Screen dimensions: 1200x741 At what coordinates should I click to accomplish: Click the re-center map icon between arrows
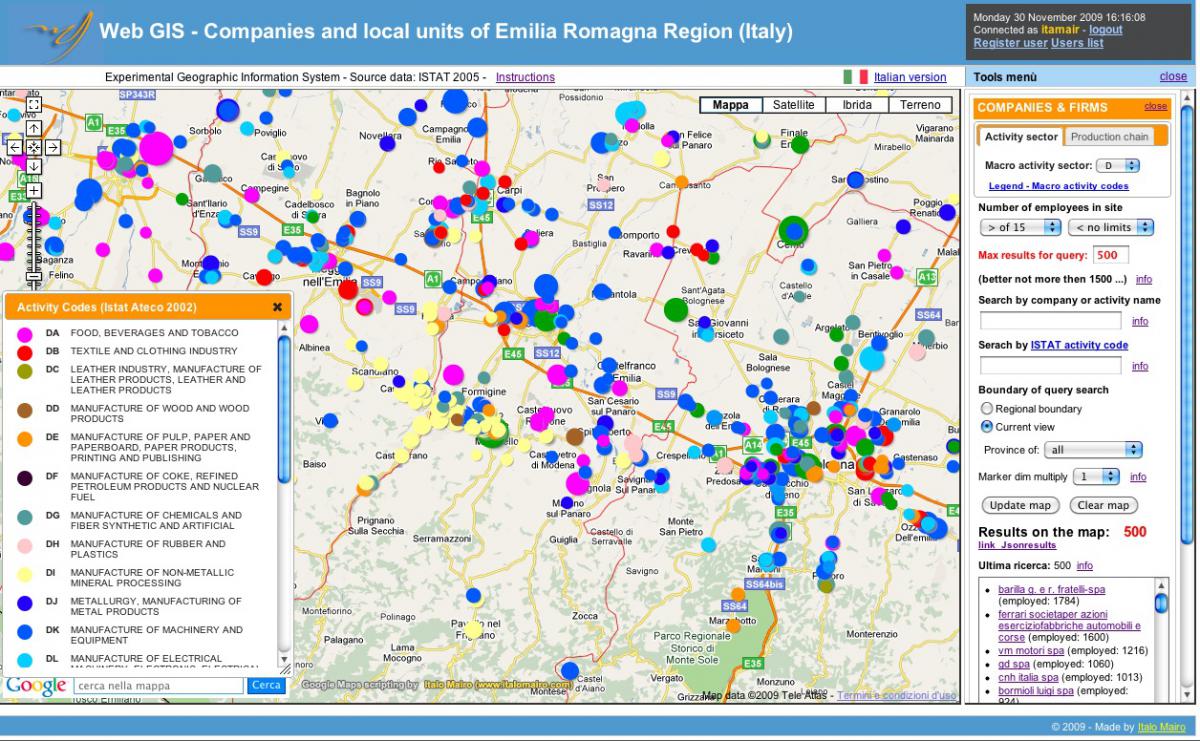click(x=33, y=147)
